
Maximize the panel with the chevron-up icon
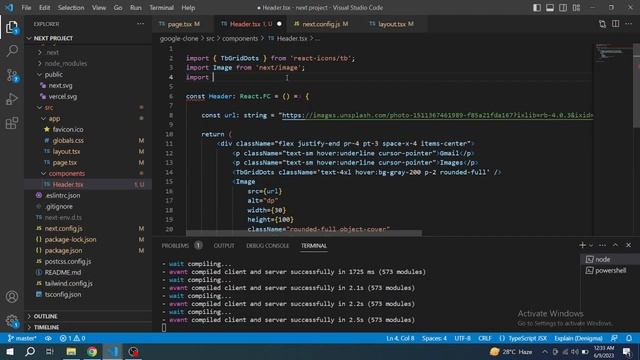[x=616, y=245]
